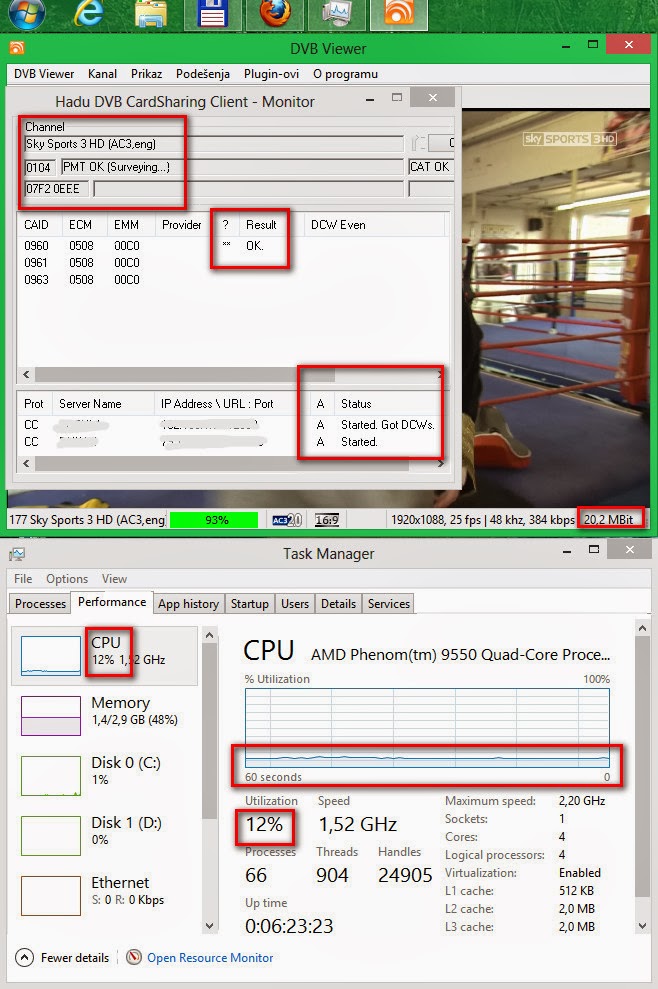Collapse with Fewer details arrow

click(x=24, y=957)
